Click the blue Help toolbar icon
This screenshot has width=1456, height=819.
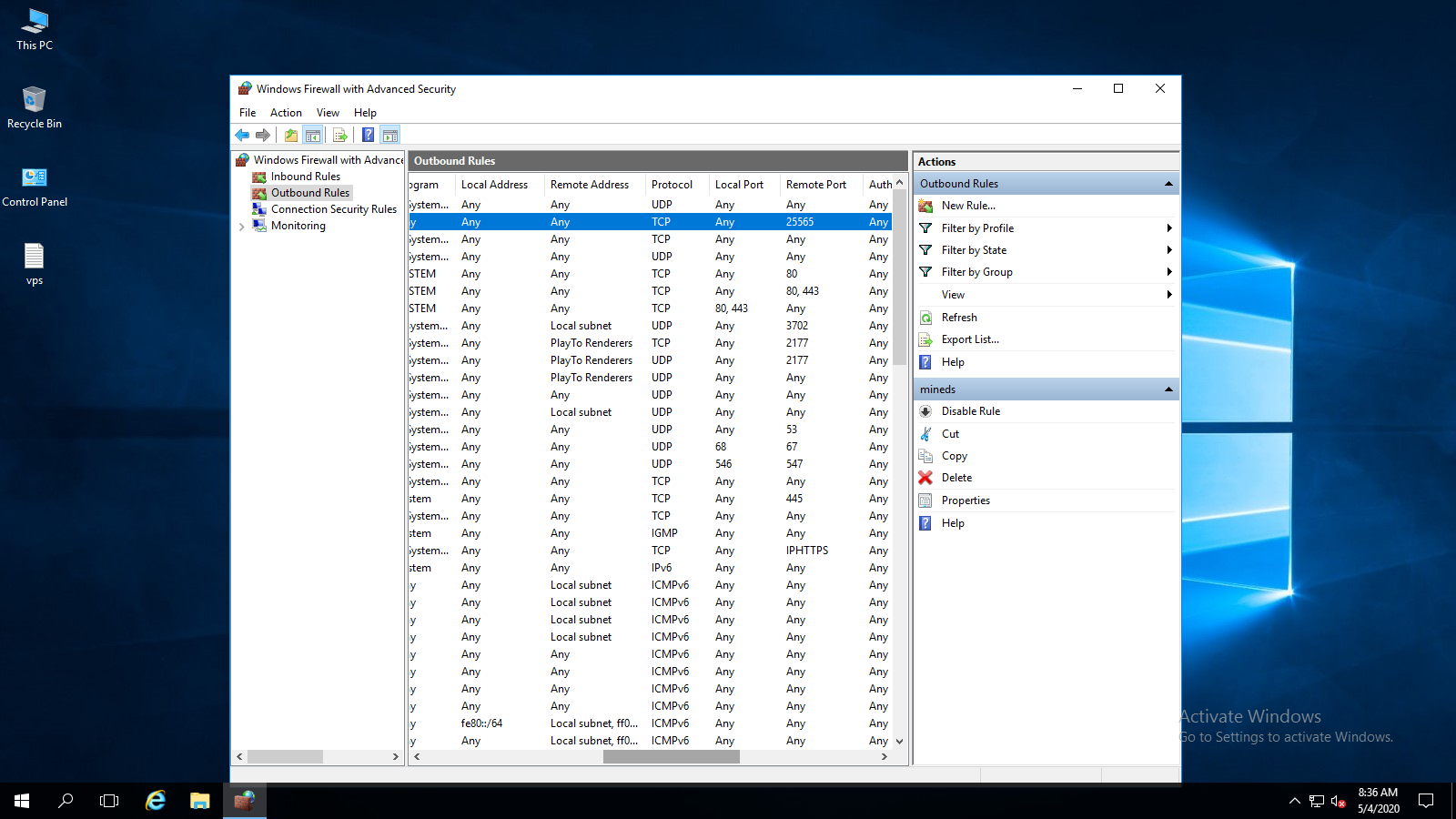coord(368,136)
